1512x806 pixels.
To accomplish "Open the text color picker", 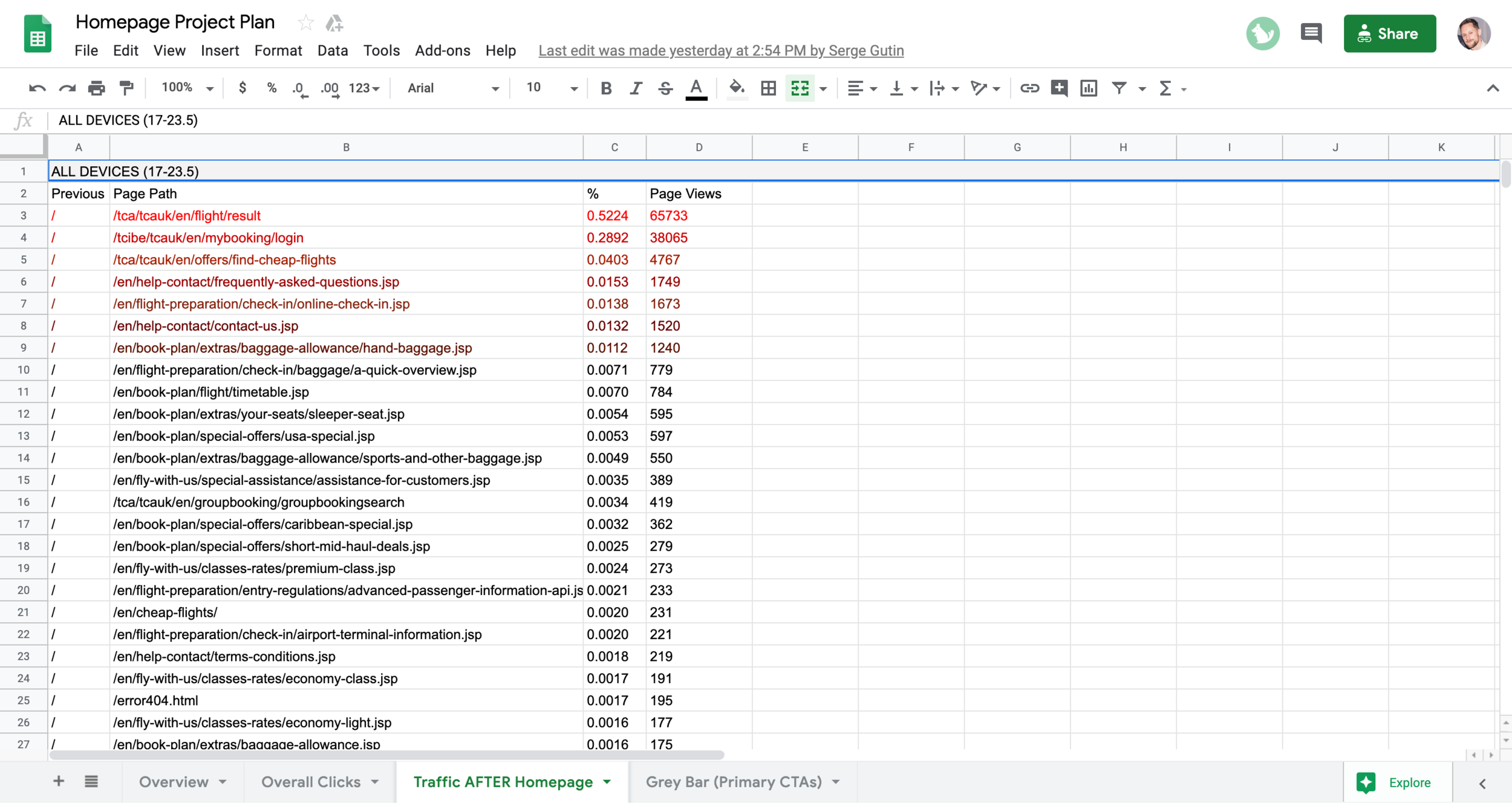I will [x=696, y=89].
